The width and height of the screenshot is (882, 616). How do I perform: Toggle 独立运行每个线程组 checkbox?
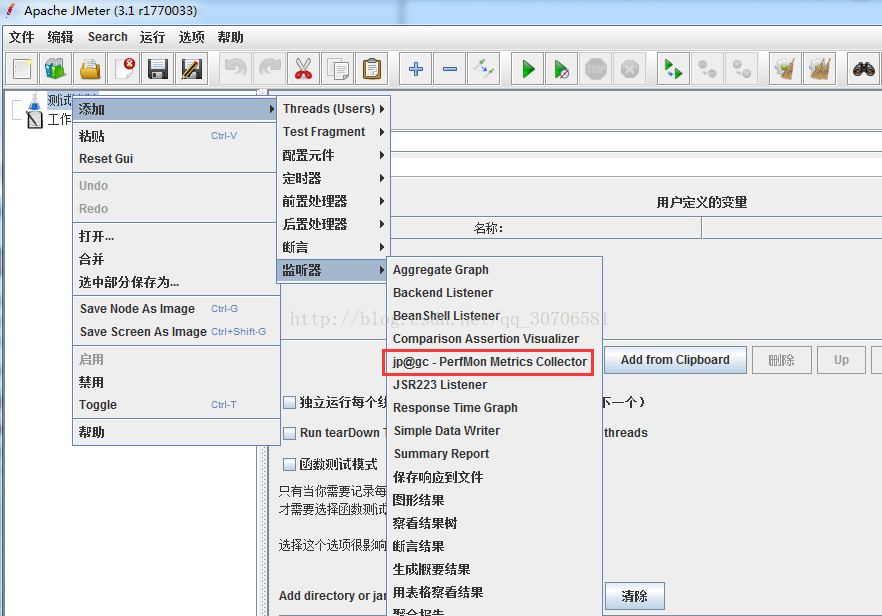pyautogui.click(x=289, y=402)
